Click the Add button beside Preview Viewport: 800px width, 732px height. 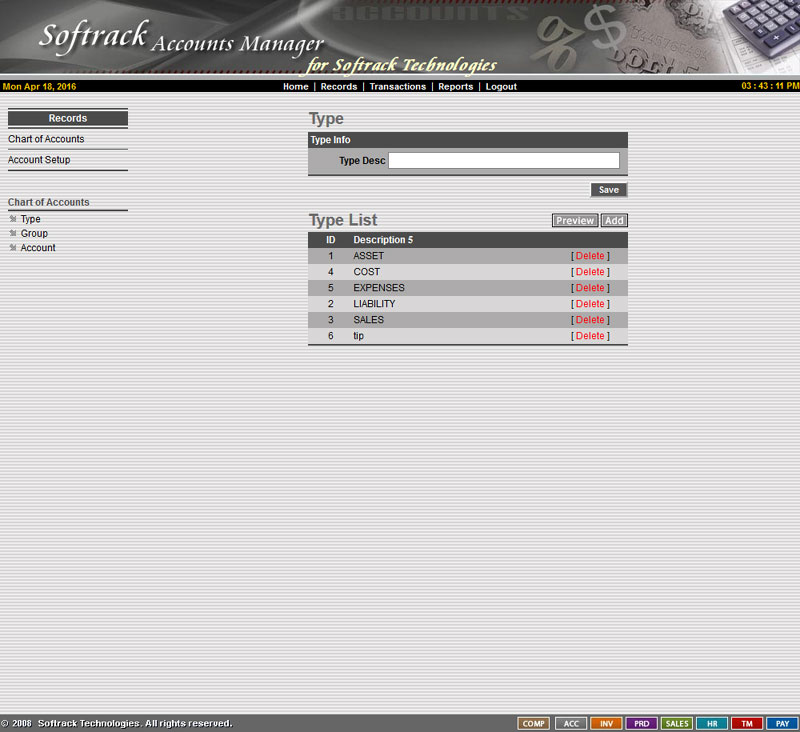pos(614,221)
